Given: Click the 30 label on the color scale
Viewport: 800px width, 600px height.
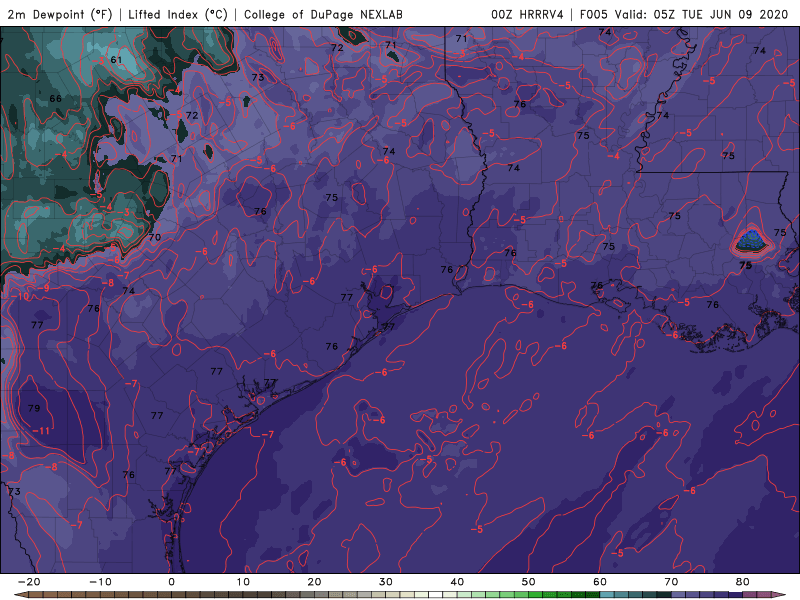Looking at the screenshot, I should pyautogui.click(x=386, y=582).
